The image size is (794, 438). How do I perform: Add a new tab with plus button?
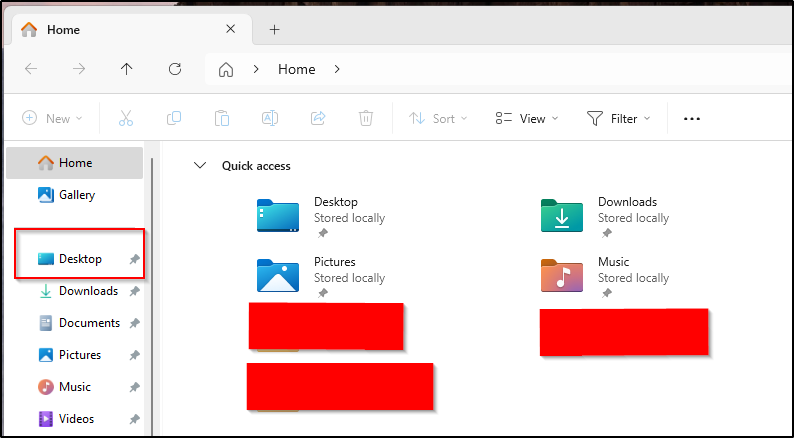pos(274,30)
